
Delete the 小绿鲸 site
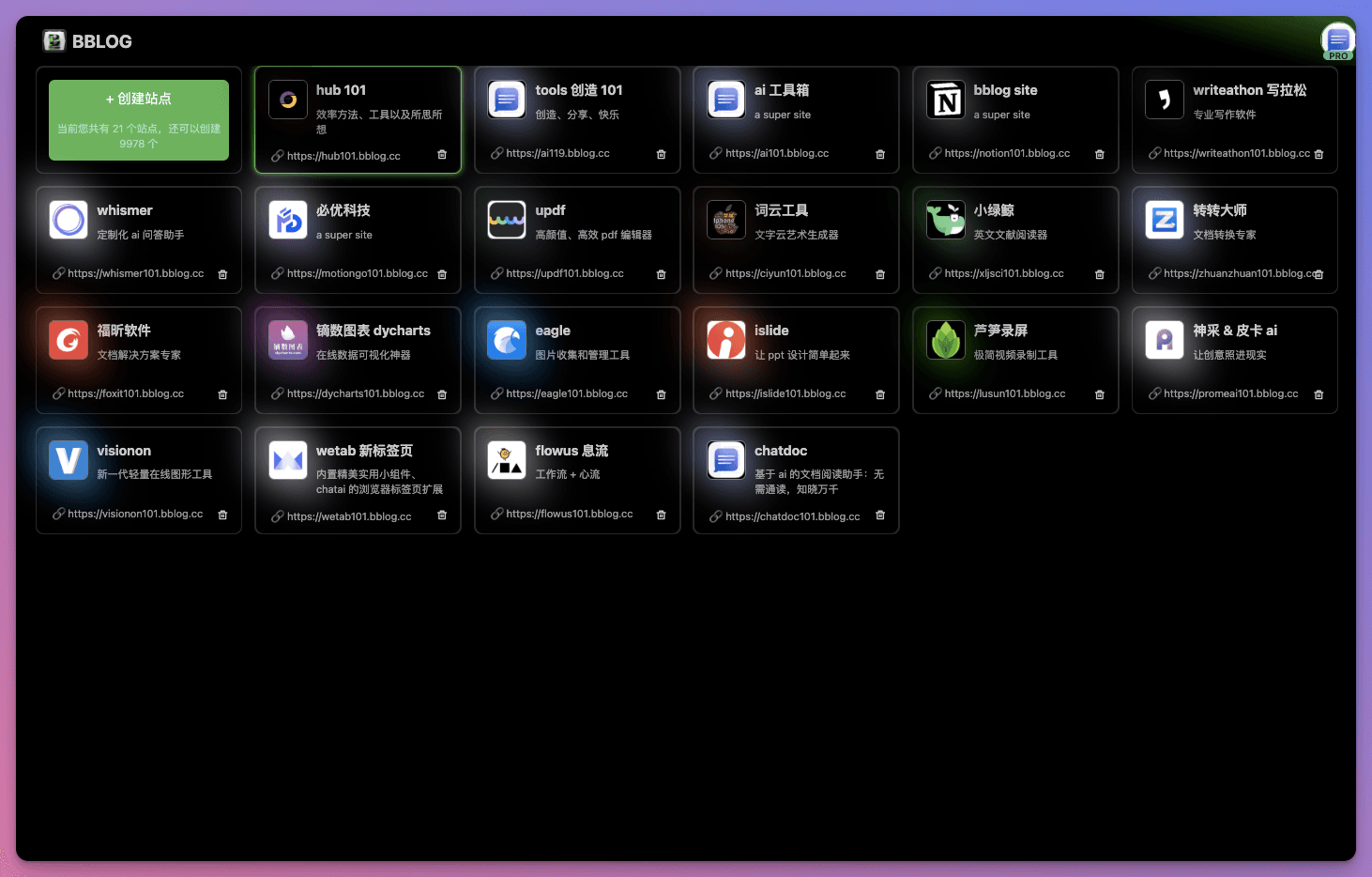(x=1100, y=274)
